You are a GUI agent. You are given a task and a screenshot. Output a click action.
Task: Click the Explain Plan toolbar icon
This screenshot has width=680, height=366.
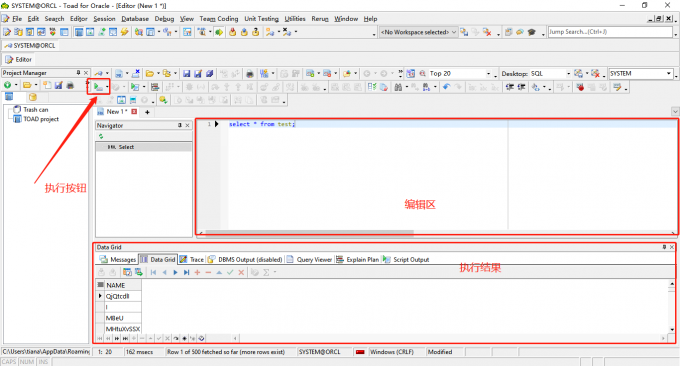(x=155, y=87)
